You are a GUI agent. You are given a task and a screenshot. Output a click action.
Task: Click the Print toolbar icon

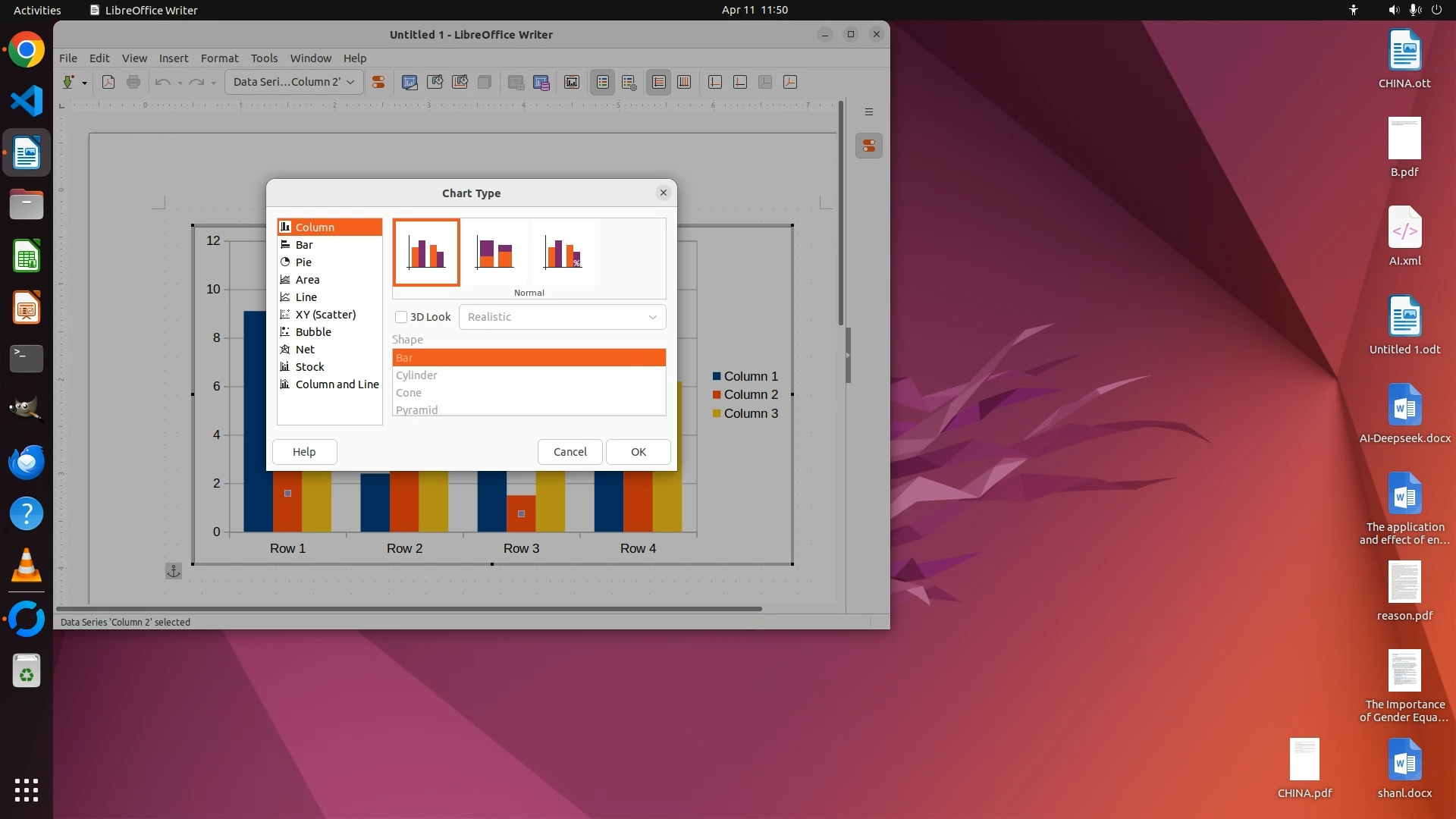click(133, 82)
